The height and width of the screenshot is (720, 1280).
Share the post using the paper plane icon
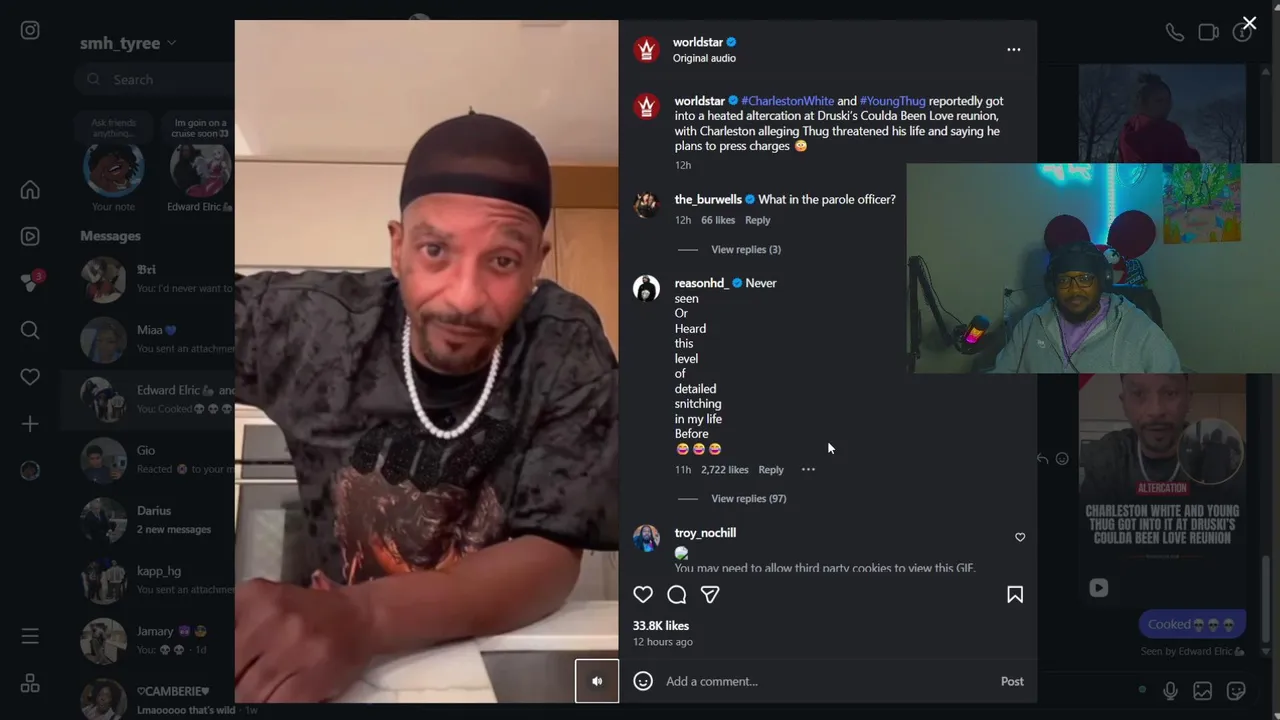[710, 595]
